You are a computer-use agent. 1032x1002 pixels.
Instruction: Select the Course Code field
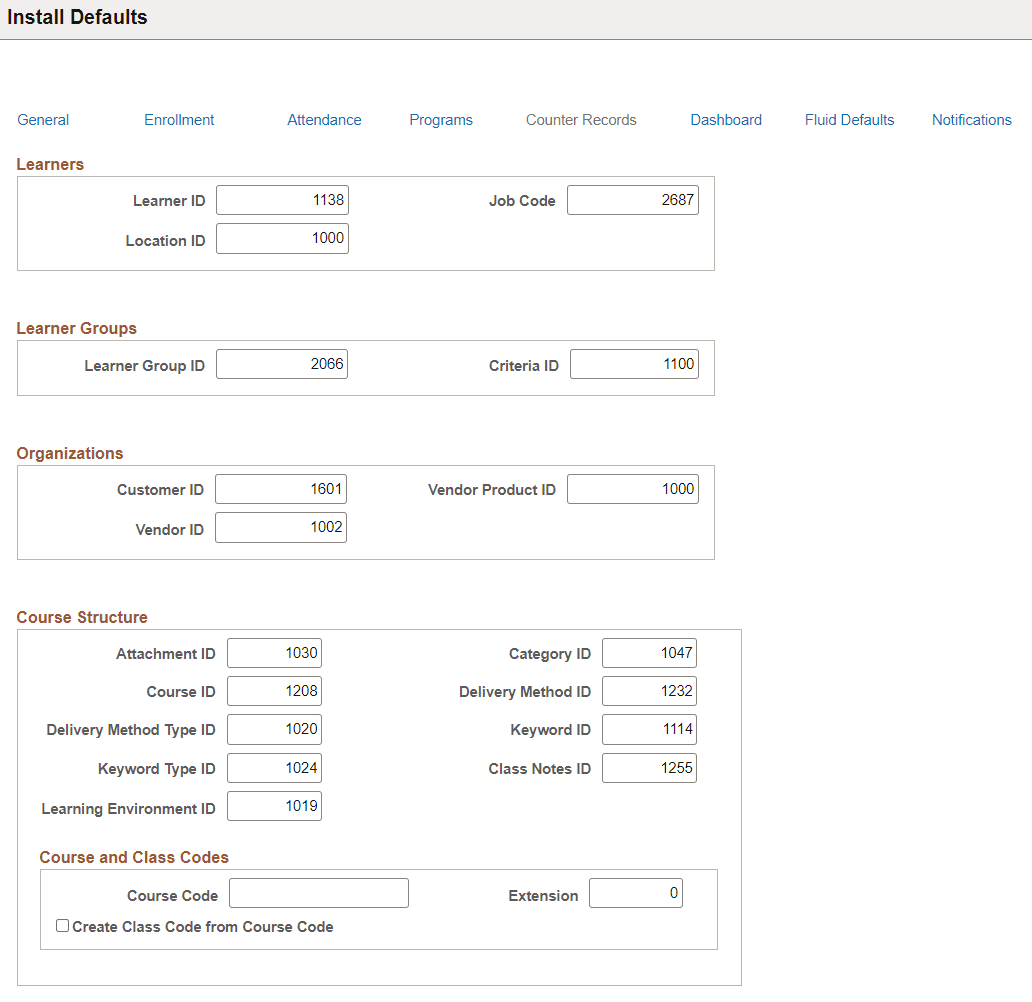click(x=318, y=892)
